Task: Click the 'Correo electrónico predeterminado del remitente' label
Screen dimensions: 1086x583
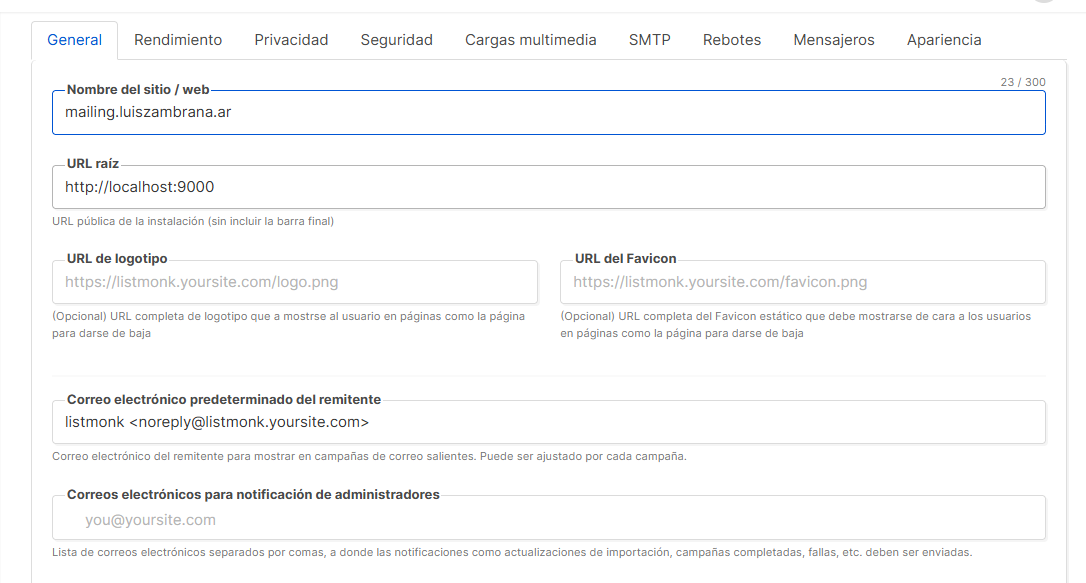Action: pos(223,399)
